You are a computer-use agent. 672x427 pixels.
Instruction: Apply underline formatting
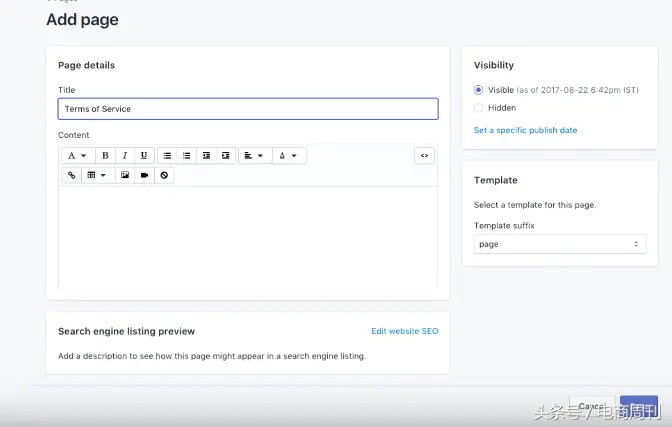[x=144, y=156]
